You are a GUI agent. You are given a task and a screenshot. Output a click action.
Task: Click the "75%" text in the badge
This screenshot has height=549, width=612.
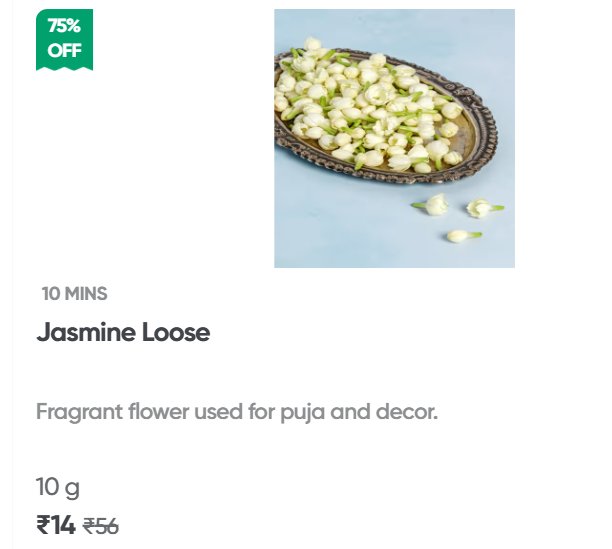(64, 27)
